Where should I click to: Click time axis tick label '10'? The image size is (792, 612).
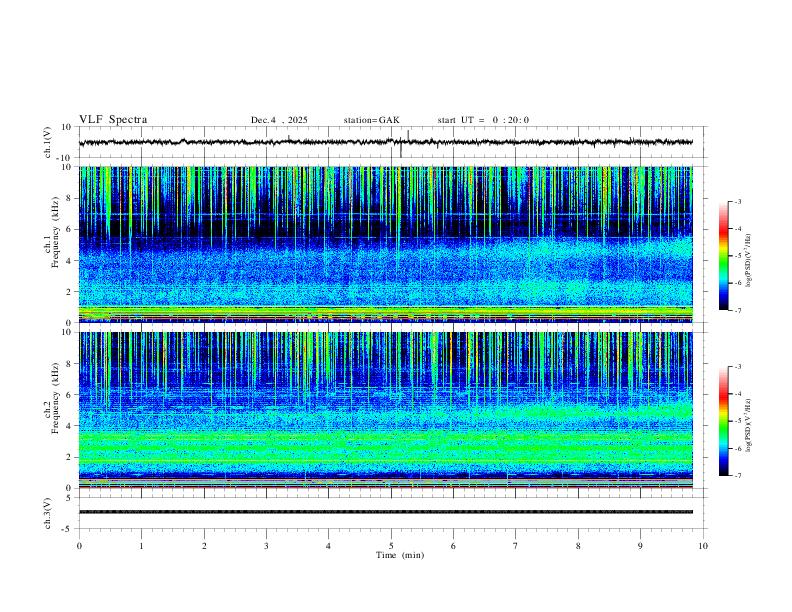703,546
